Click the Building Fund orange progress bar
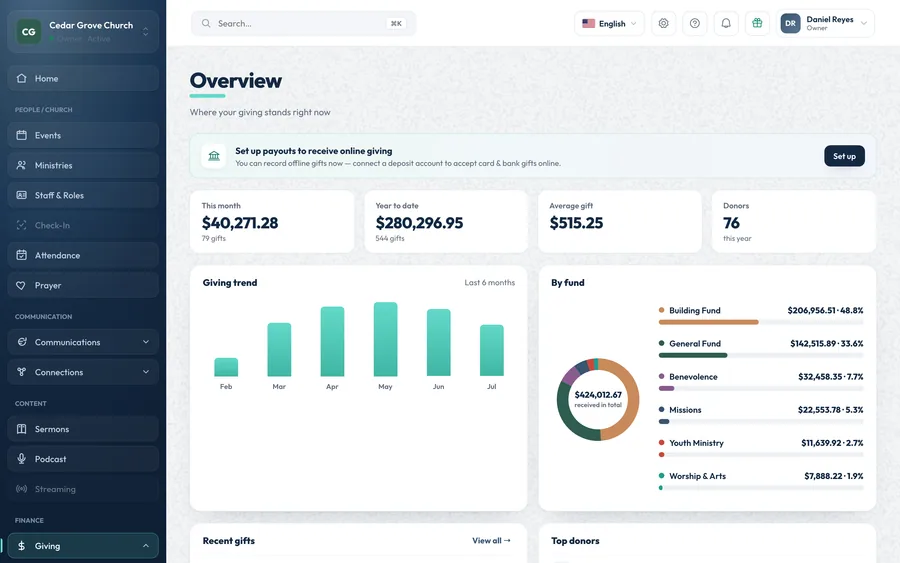Image resolution: width=900 pixels, height=563 pixels. click(708, 323)
